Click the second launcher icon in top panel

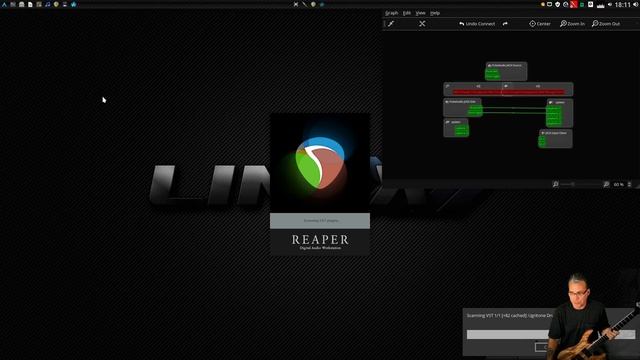(x=13, y=4)
